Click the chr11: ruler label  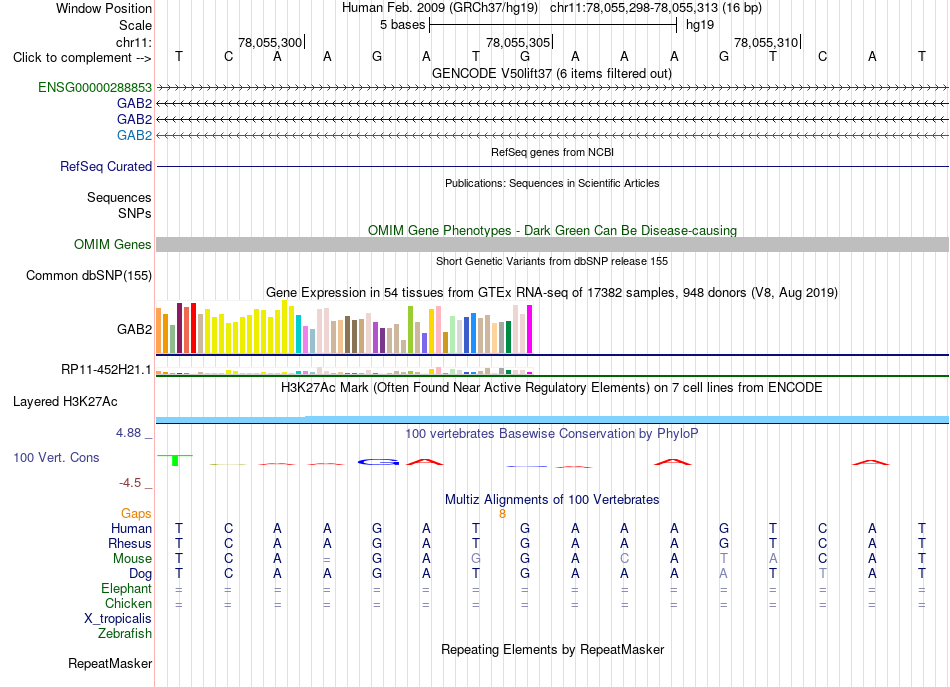click(x=133, y=42)
